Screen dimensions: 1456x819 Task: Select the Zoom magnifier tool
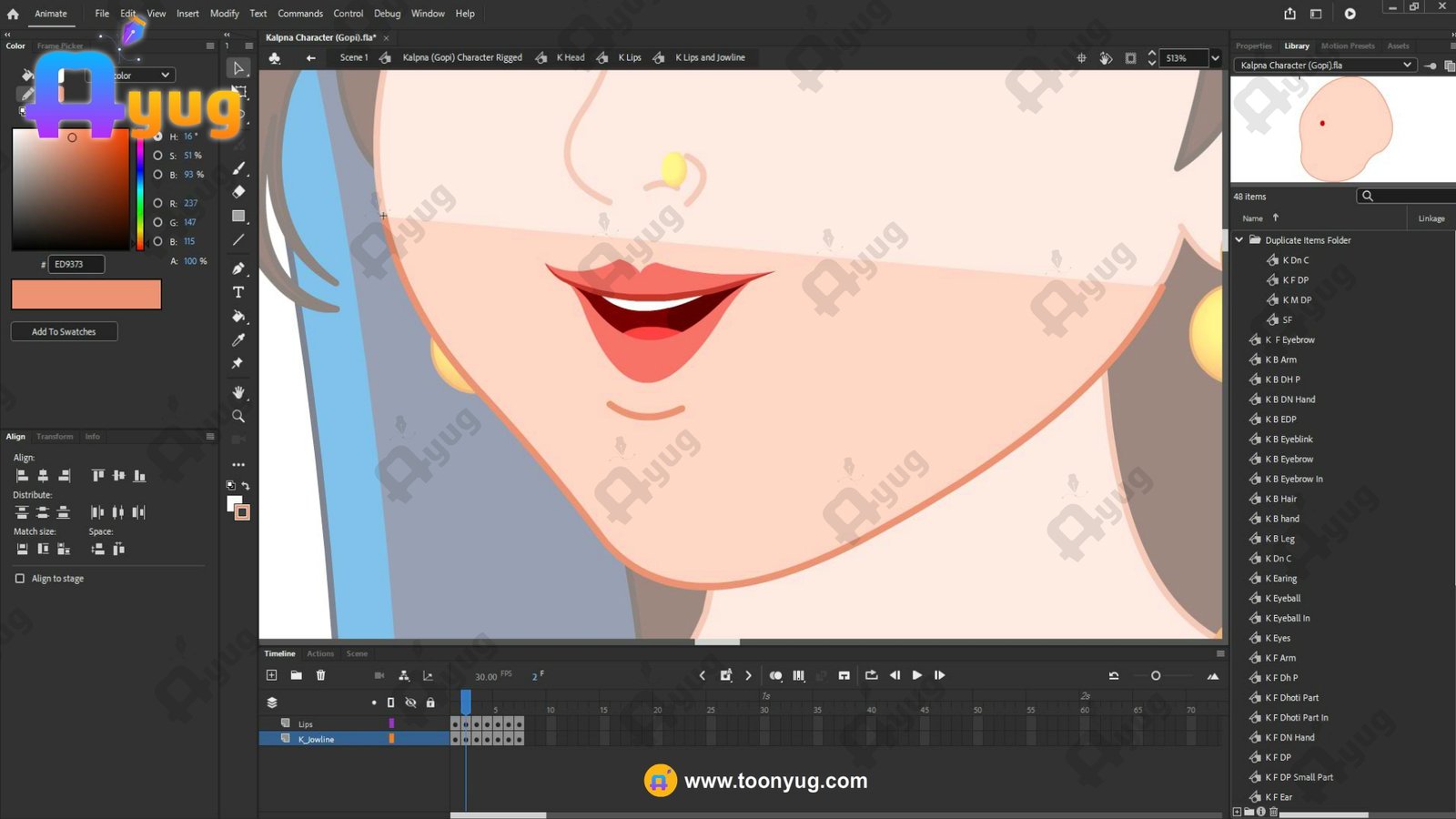click(238, 416)
